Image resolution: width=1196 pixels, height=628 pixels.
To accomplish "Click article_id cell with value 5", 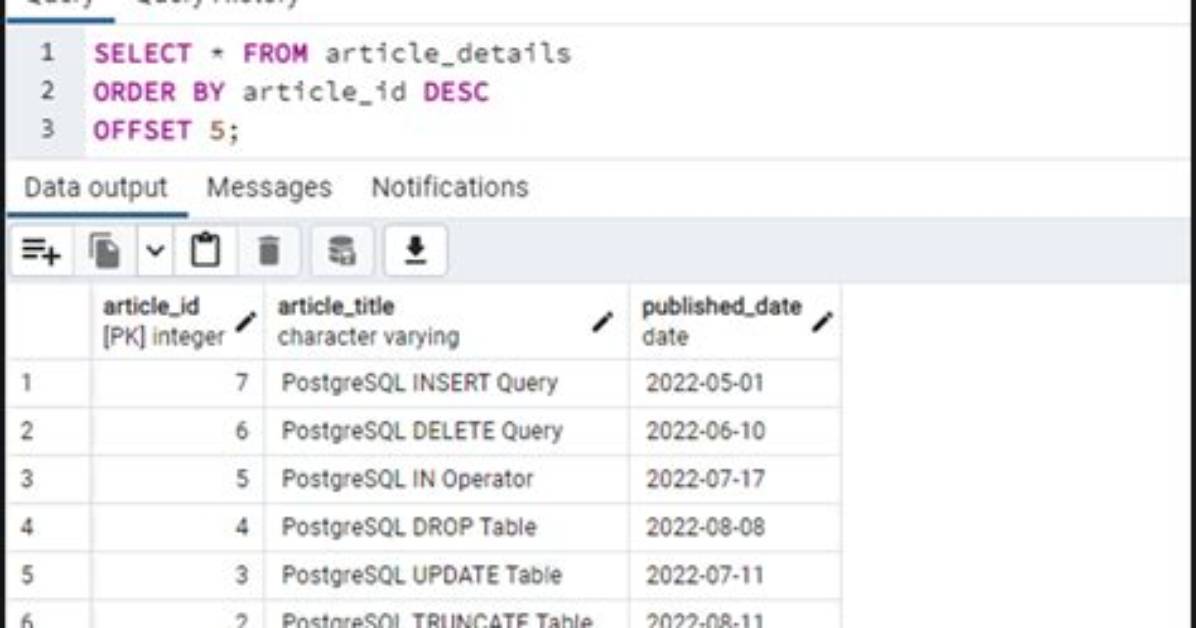I will coord(177,478).
